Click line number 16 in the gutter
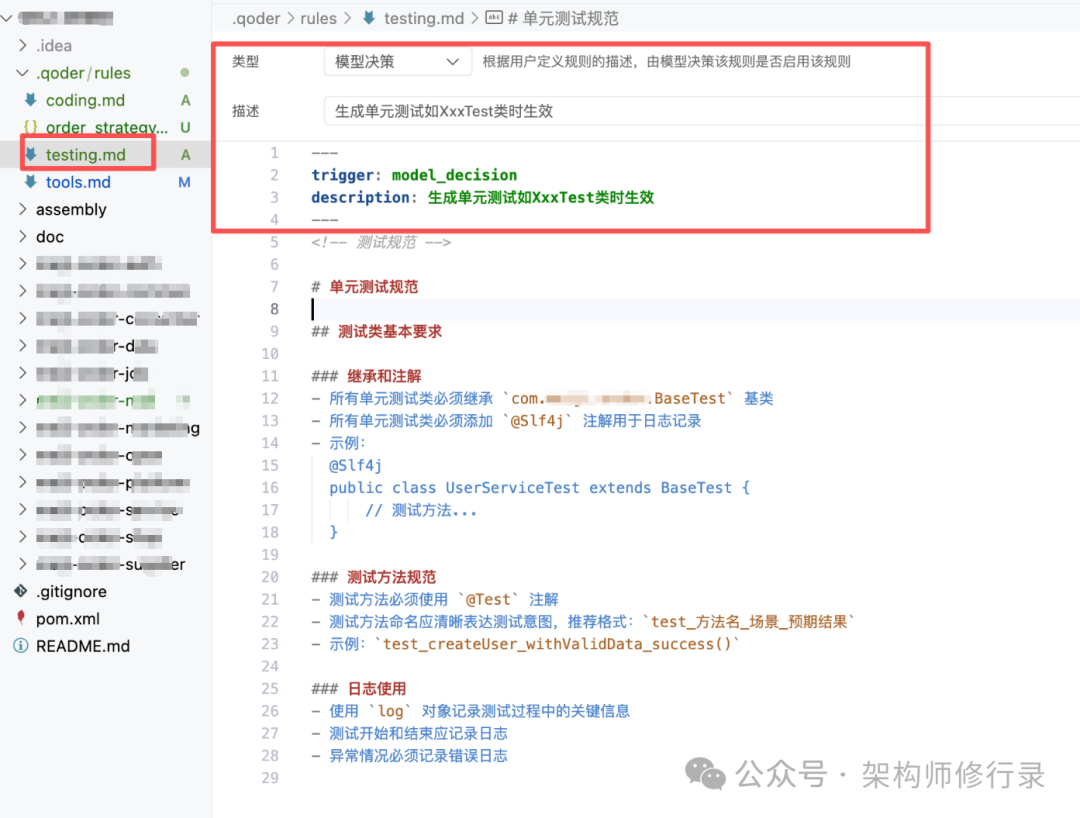1080x818 pixels. (x=270, y=487)
